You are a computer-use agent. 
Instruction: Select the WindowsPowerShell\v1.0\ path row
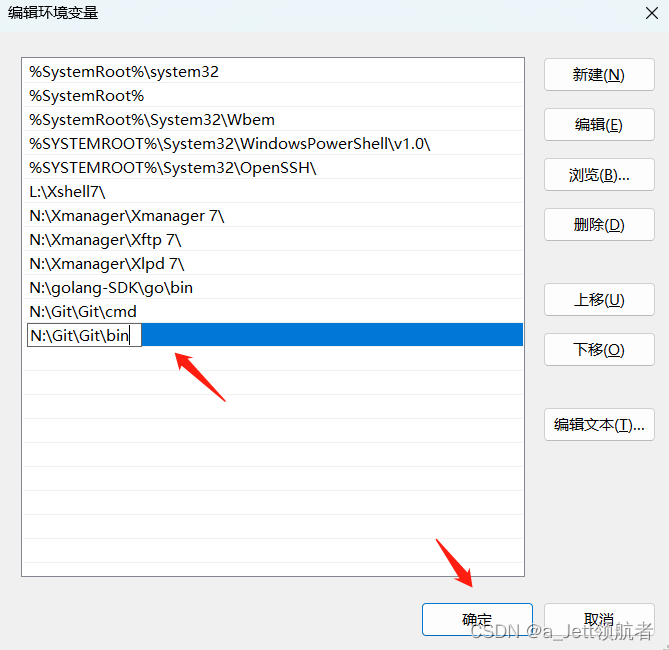click(x=273, y=143)
